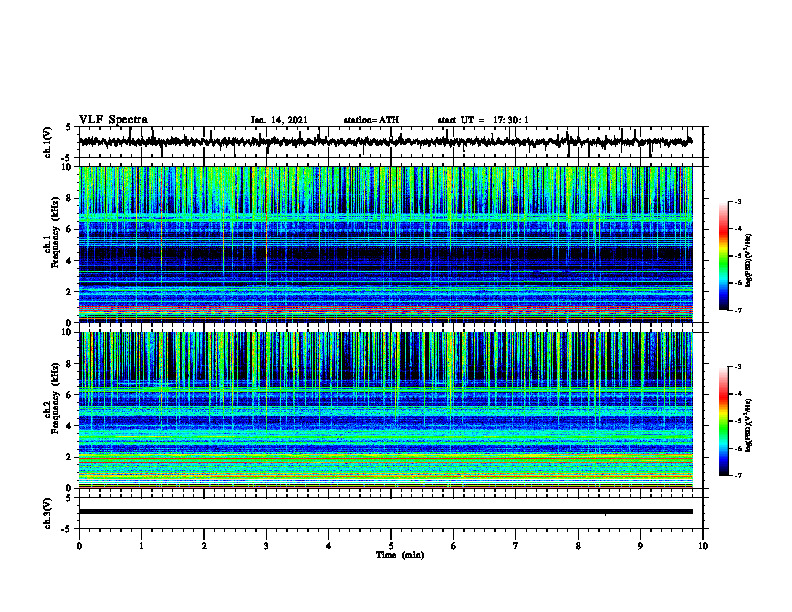Screen dimensions: 792x612
Task: Select the date text "Jan. 14, 2021"
Action: pyautogui.click(x=279, y=120)
